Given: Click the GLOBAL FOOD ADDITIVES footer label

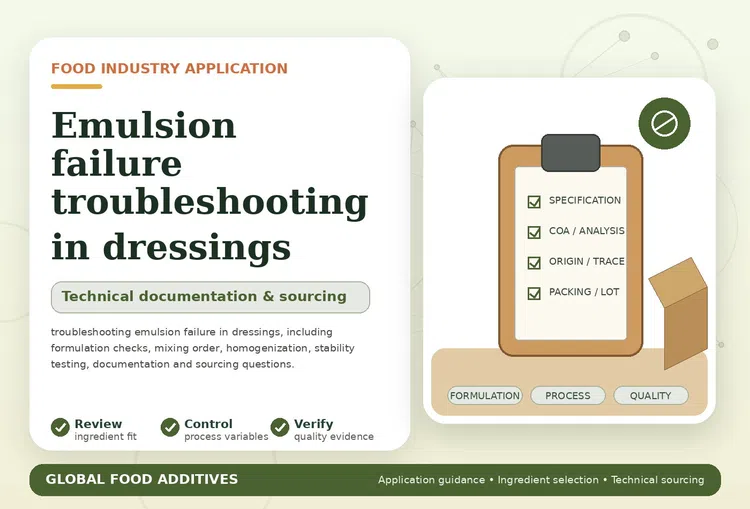Looking at the screenshot, I should click(x=142, y=479).
